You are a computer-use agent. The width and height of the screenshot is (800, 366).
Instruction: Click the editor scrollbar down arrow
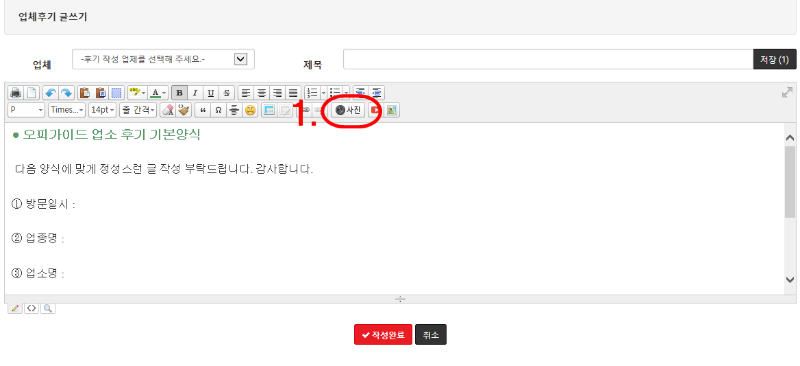coord(790,279)
